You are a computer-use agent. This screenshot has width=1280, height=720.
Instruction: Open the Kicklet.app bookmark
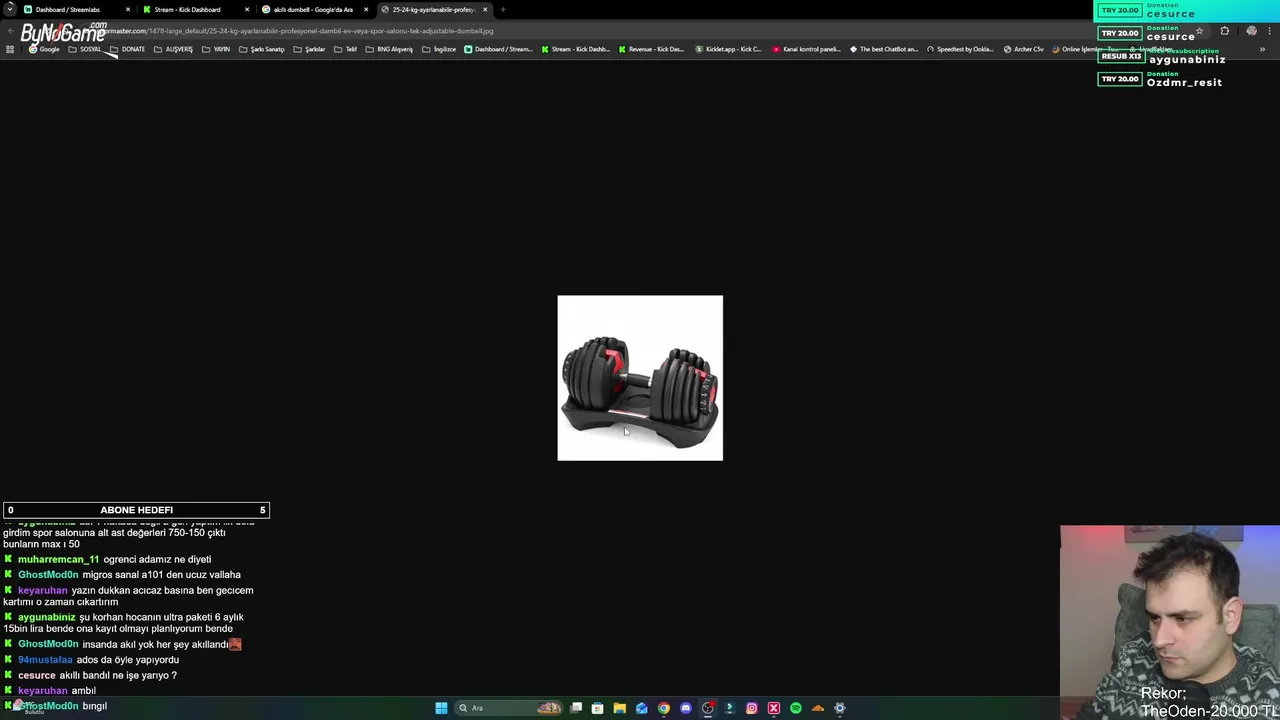point(727,49)
